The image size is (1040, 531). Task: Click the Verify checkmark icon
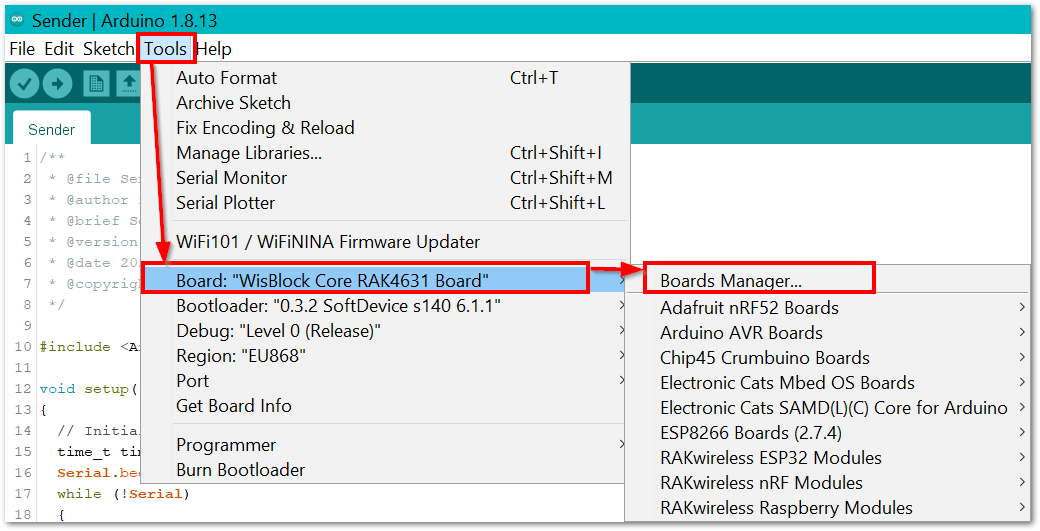(x=25, y=84)
